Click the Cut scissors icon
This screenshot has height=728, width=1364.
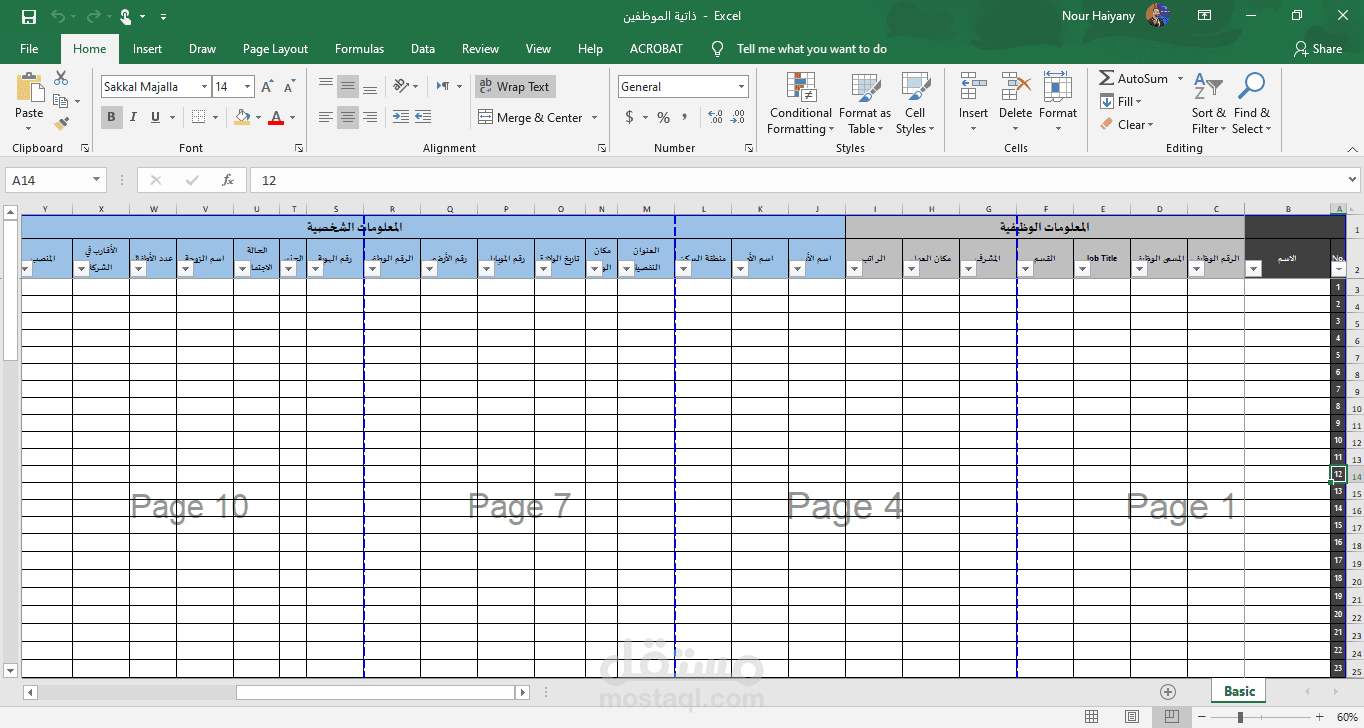tap(61, 78)
